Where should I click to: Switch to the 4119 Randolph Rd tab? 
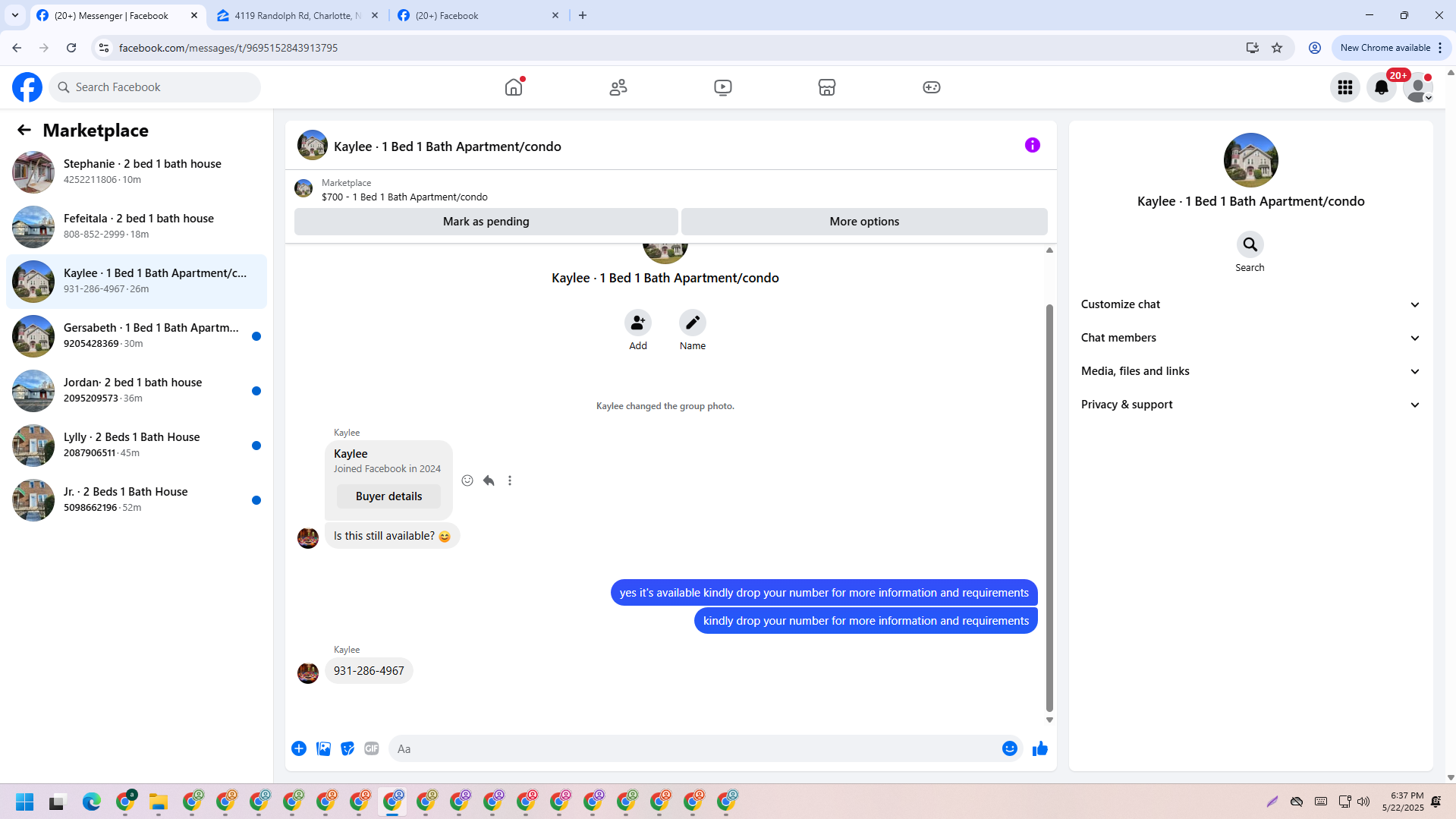coord(297,15)
